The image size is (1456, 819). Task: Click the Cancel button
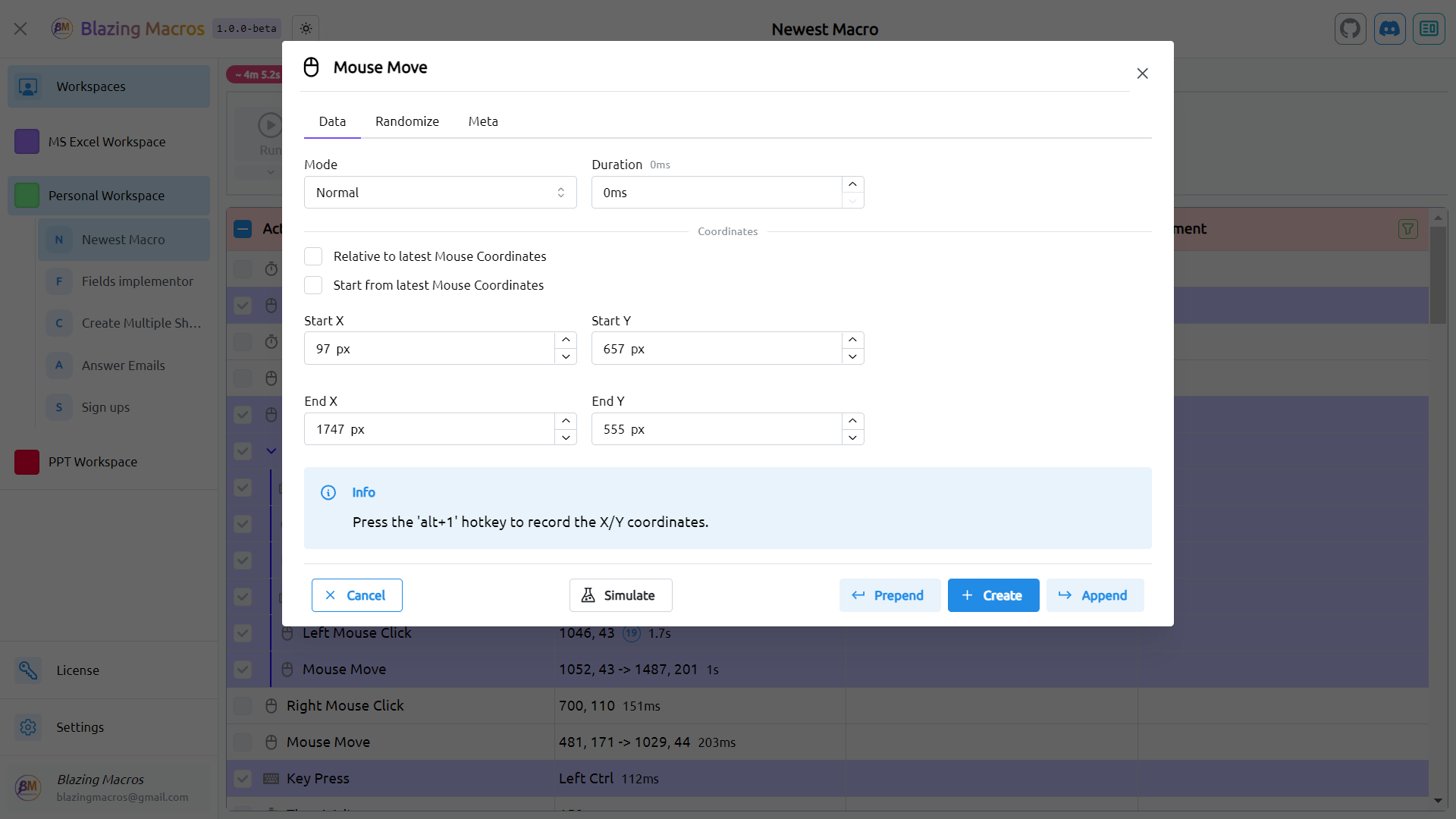[356, 595]
